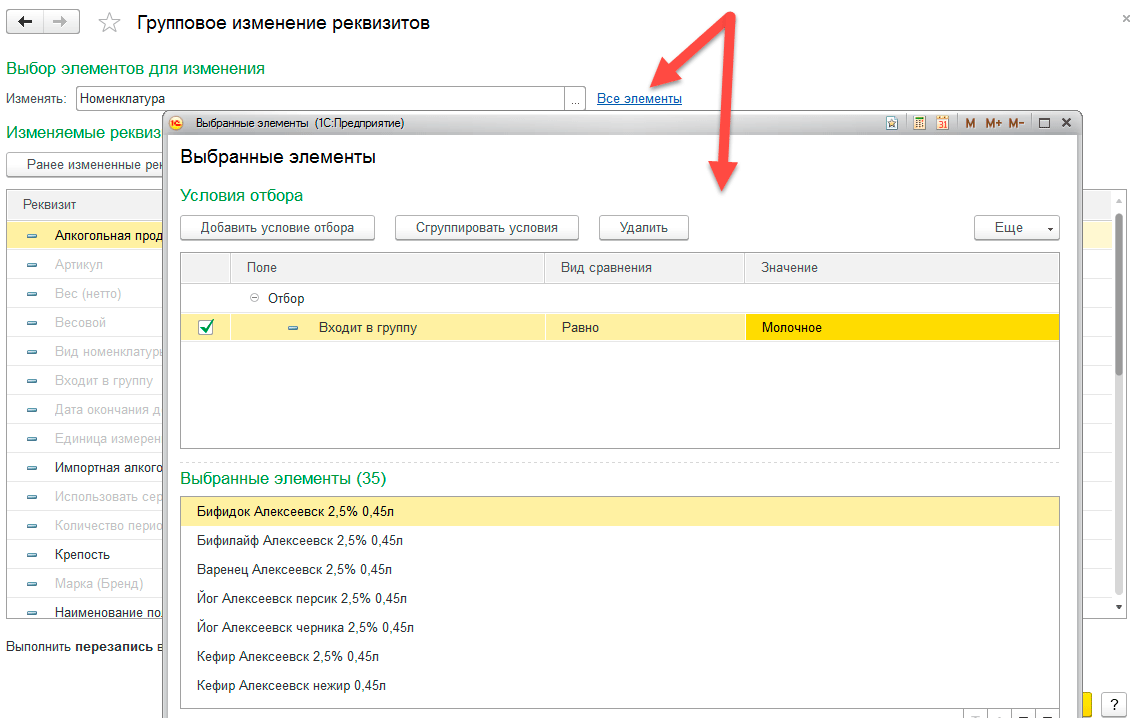Click into the Изменять Номенклатура field
The height and width of the screenshot is (718, 1135).
[x=320, y=99]
